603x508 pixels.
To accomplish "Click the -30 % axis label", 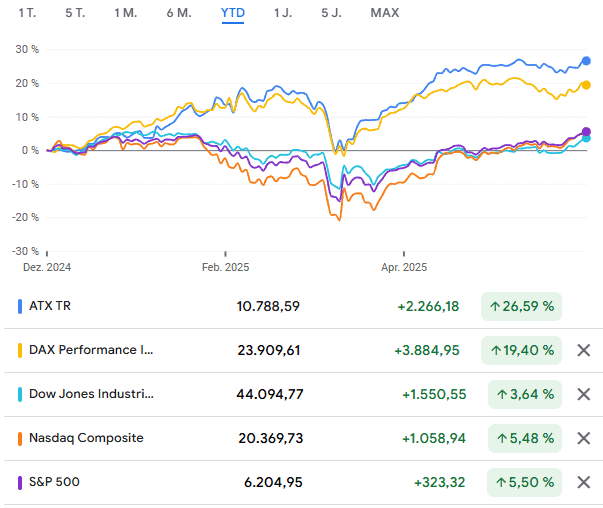I will pos(25,251).
